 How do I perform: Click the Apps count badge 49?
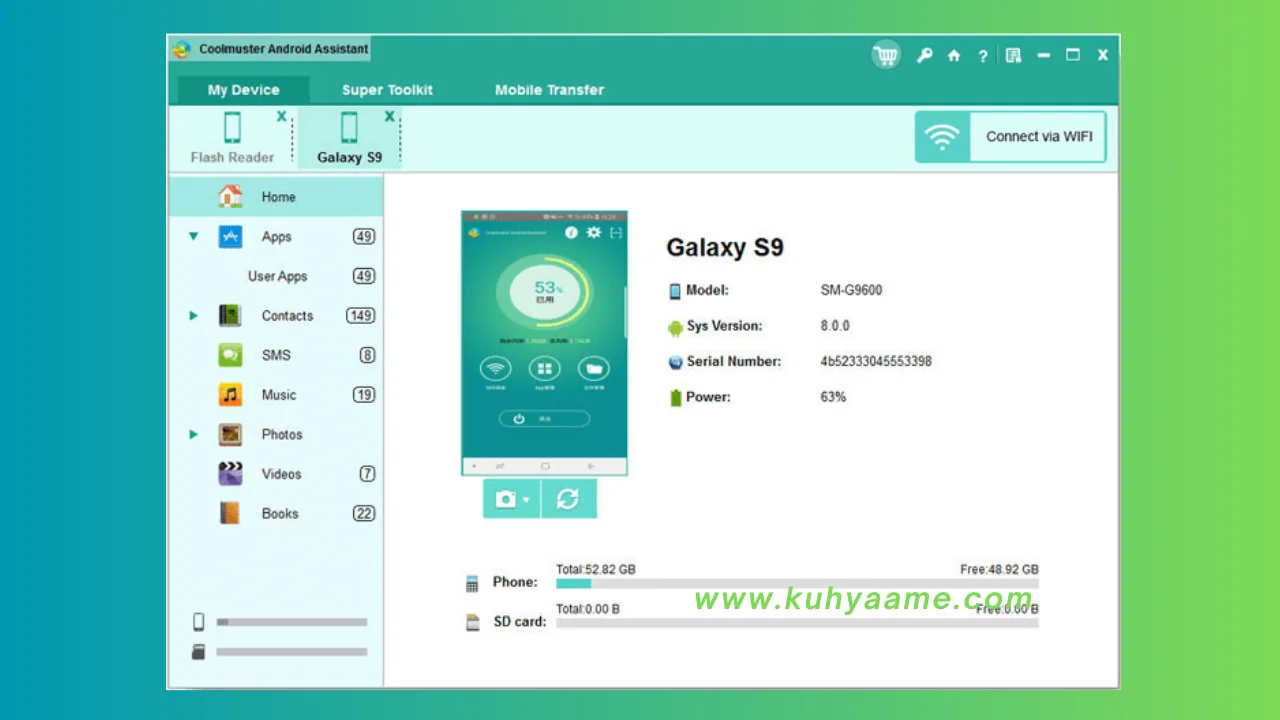point(363,237)
